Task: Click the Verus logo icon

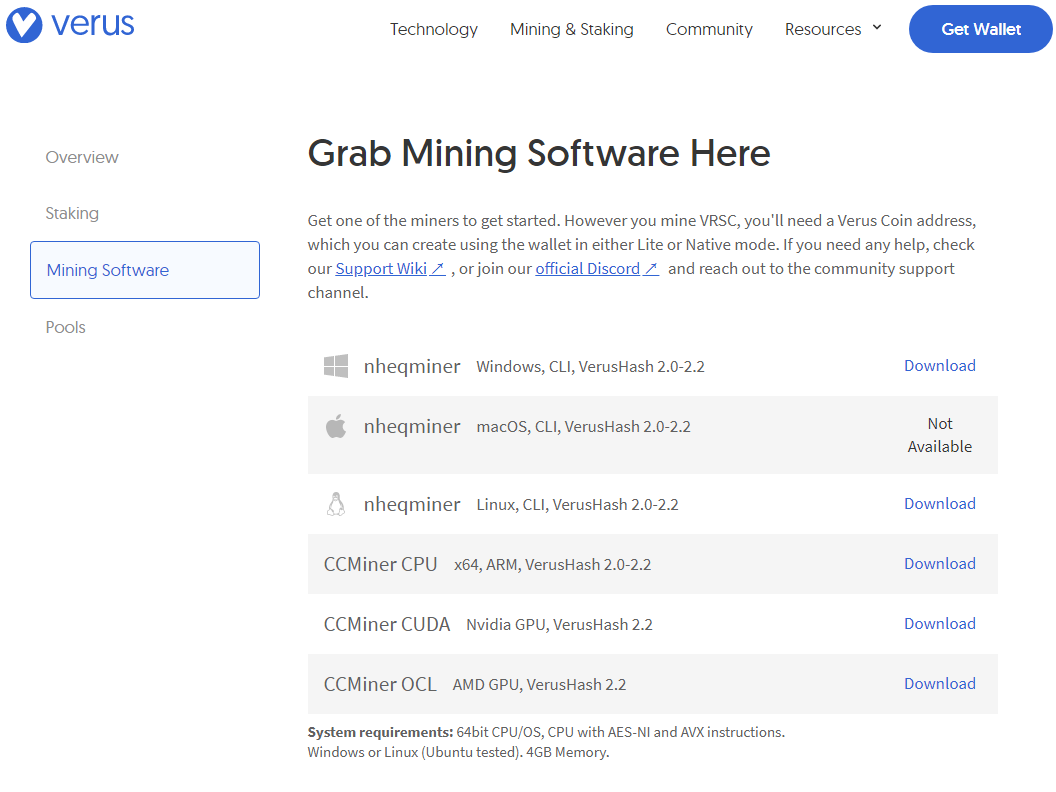Action: point(24,26)
